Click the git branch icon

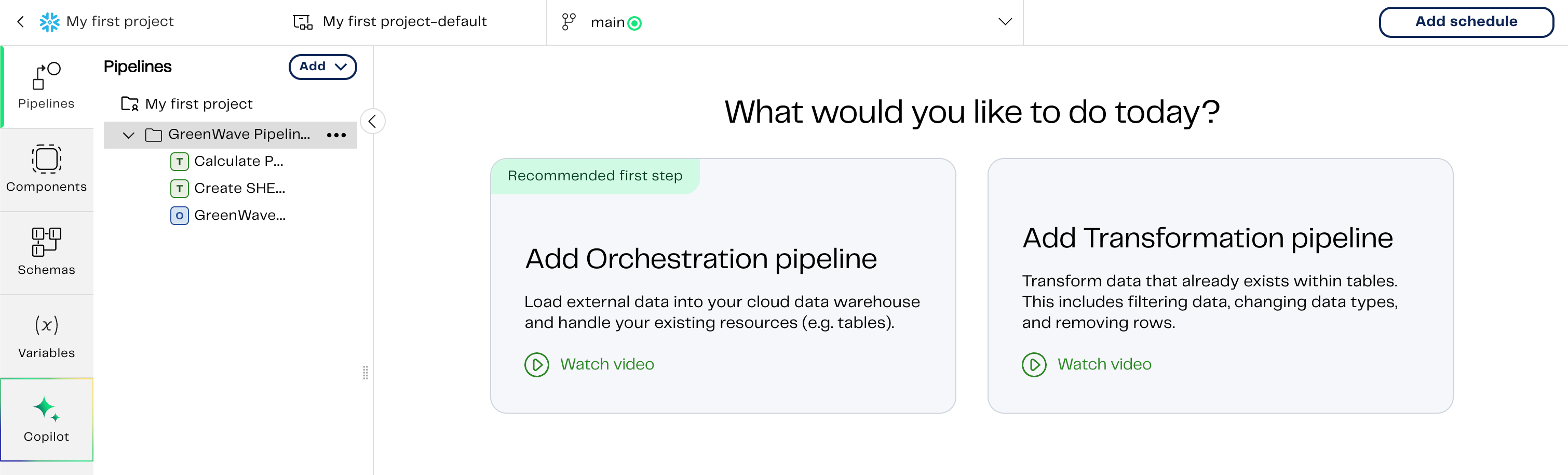(x=569, y=22)
